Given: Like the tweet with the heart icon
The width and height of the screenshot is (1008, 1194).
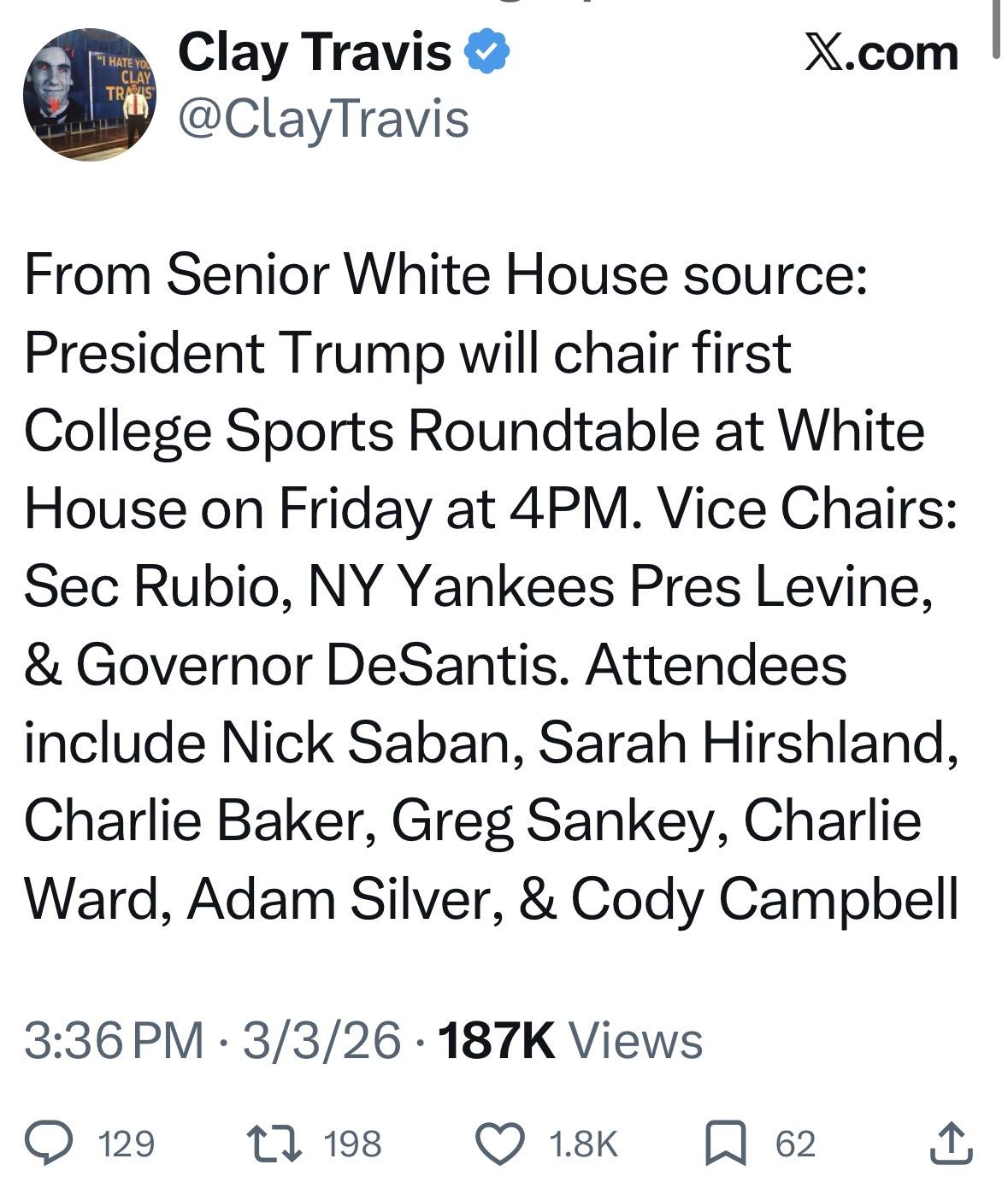Looking at the screenshot, I should pos(498,1144).
